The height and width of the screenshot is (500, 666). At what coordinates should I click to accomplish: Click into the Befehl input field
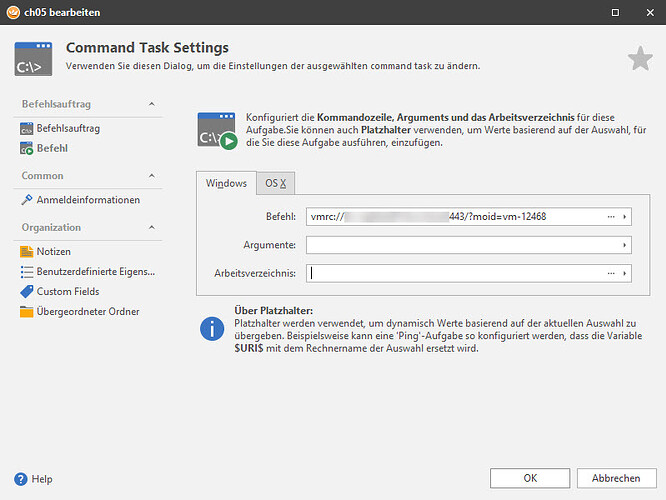point(450,217)
